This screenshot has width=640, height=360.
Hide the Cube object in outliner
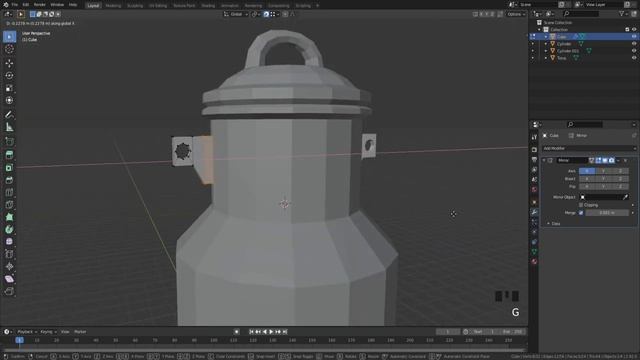coord(634,37)
